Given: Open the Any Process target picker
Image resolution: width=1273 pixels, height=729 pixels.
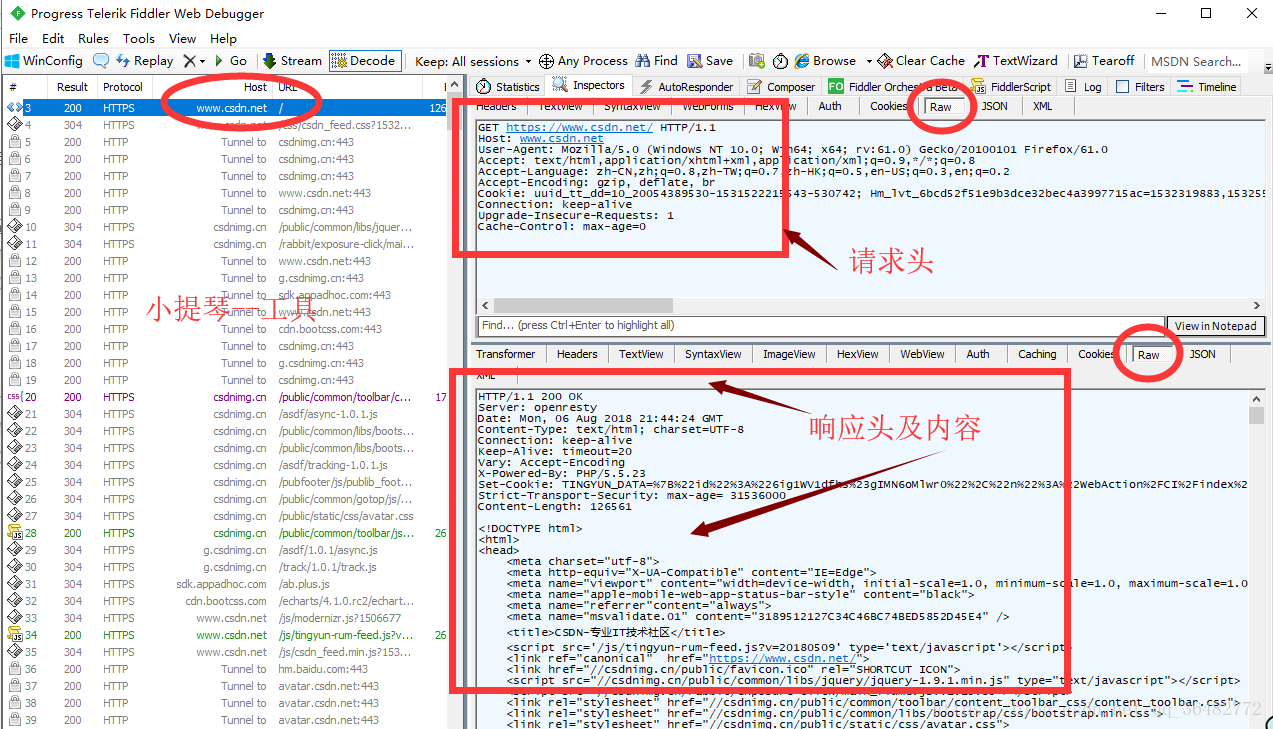Looking at the screenshot, I should (x=583, y=61).
